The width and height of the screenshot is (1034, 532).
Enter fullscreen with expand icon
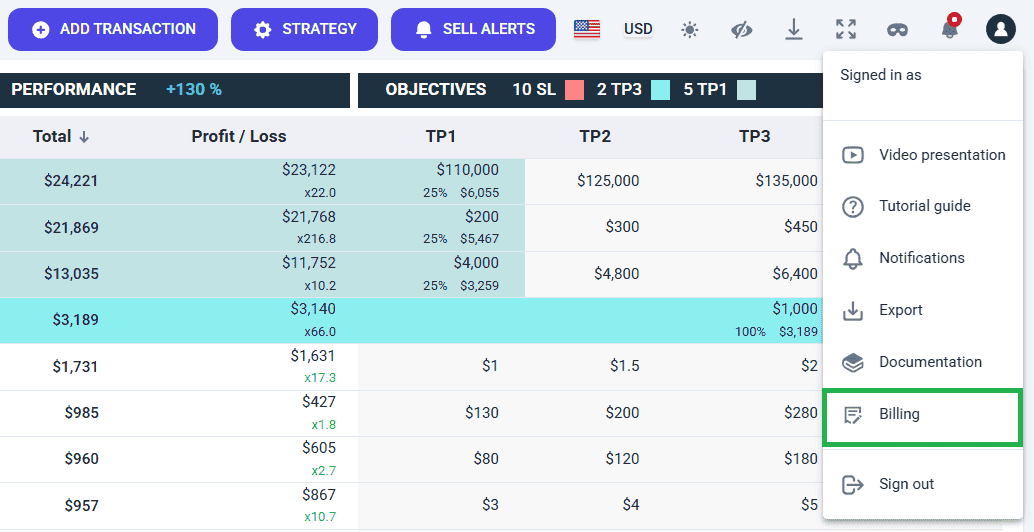click(846, 30)
